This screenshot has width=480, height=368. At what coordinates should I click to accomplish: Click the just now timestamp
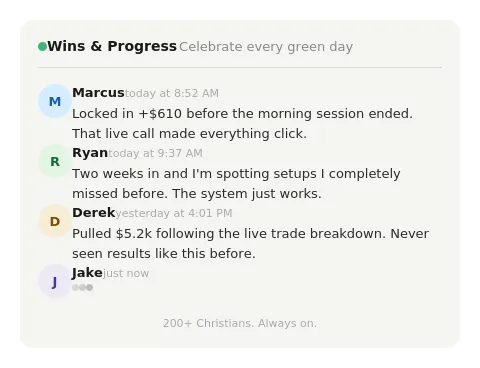coord(126,273)
